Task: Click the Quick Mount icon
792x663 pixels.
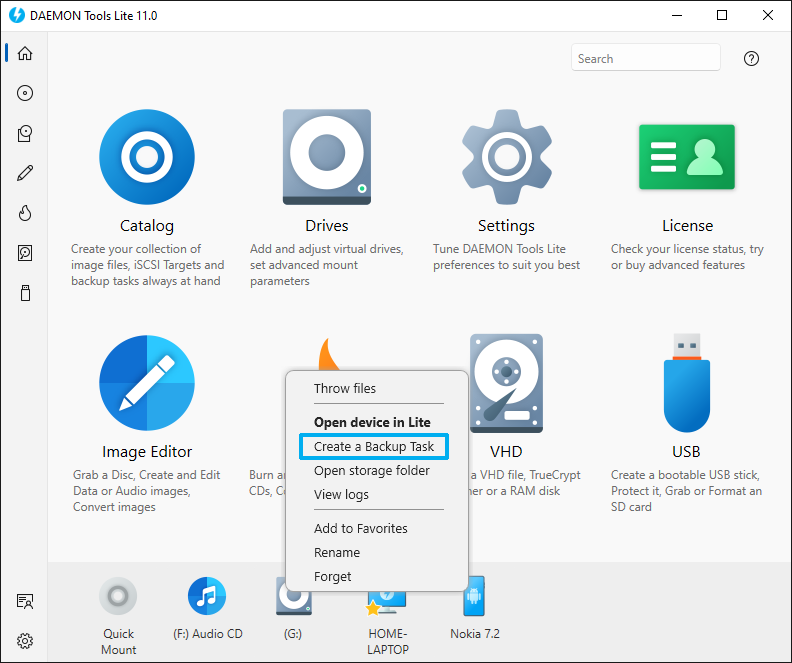Action: tap(118, 598)
